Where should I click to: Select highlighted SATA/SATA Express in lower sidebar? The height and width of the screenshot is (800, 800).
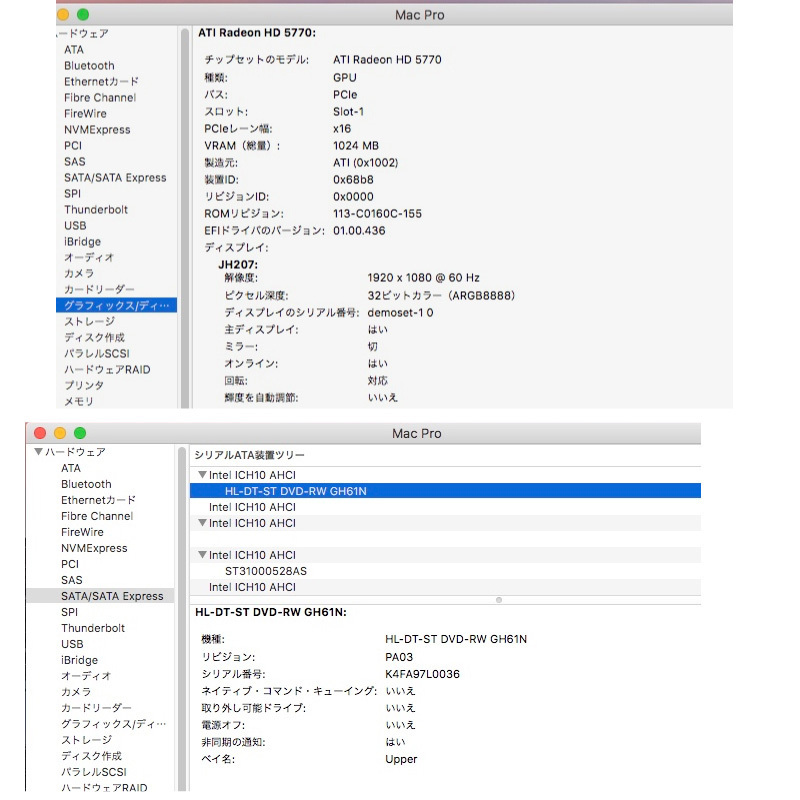(x=100, y=596)
